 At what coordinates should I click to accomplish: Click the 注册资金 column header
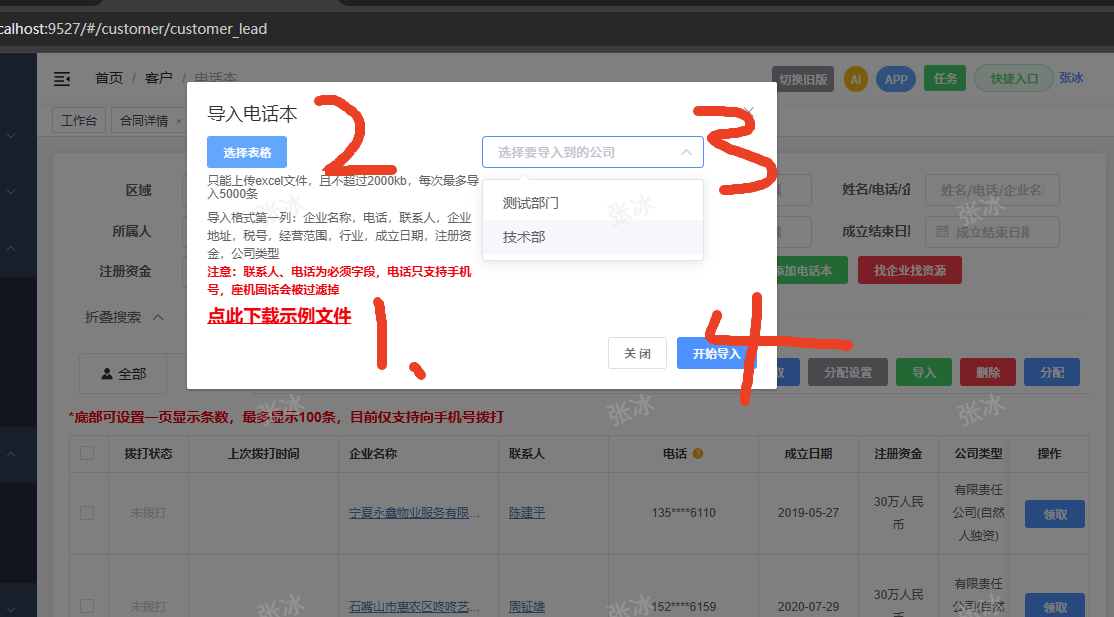(898, 454)
